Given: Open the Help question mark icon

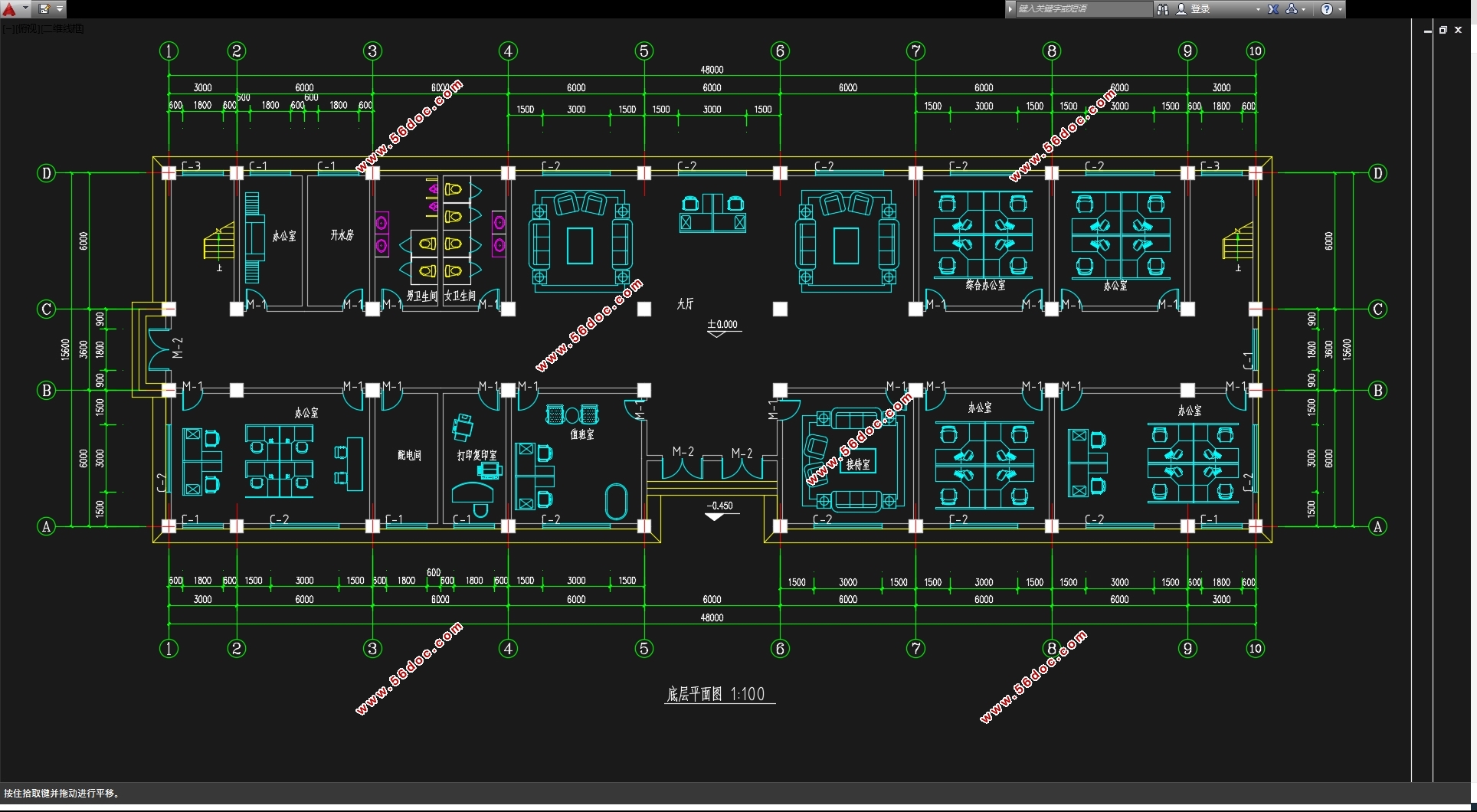Looking at the screenshot, I should coord(1327,9).
